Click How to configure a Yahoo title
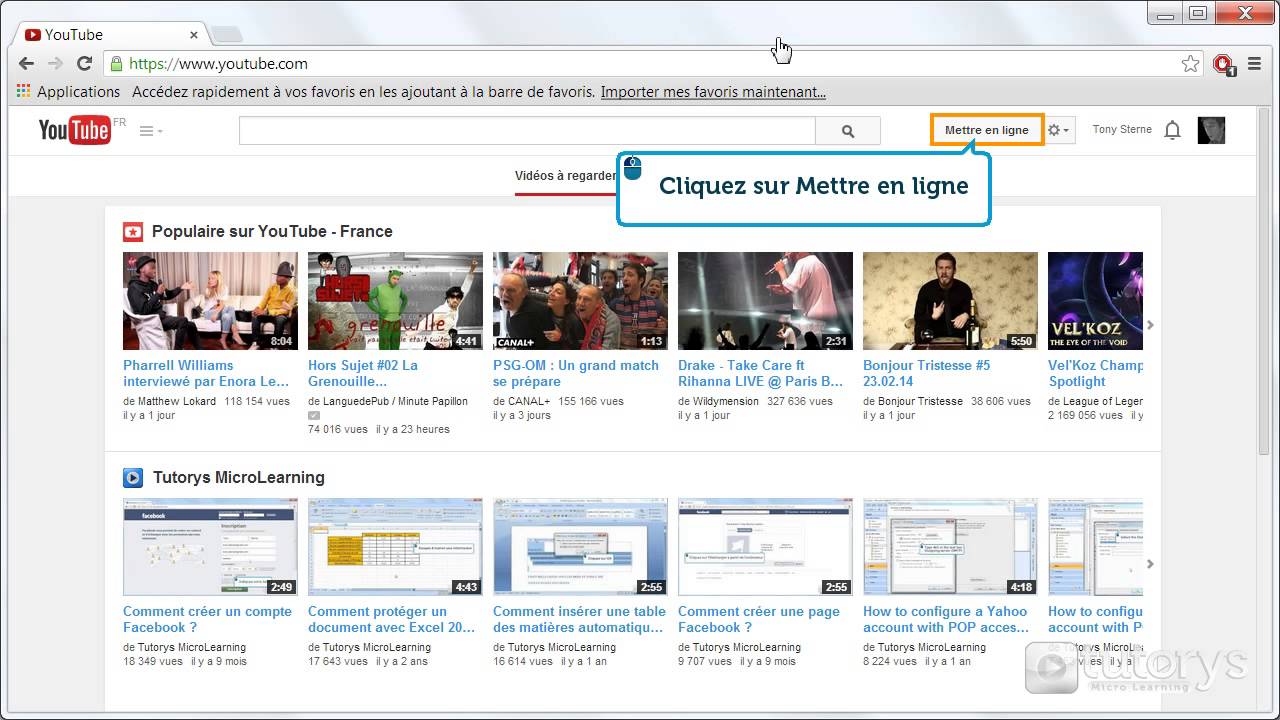 pos(946,619)
